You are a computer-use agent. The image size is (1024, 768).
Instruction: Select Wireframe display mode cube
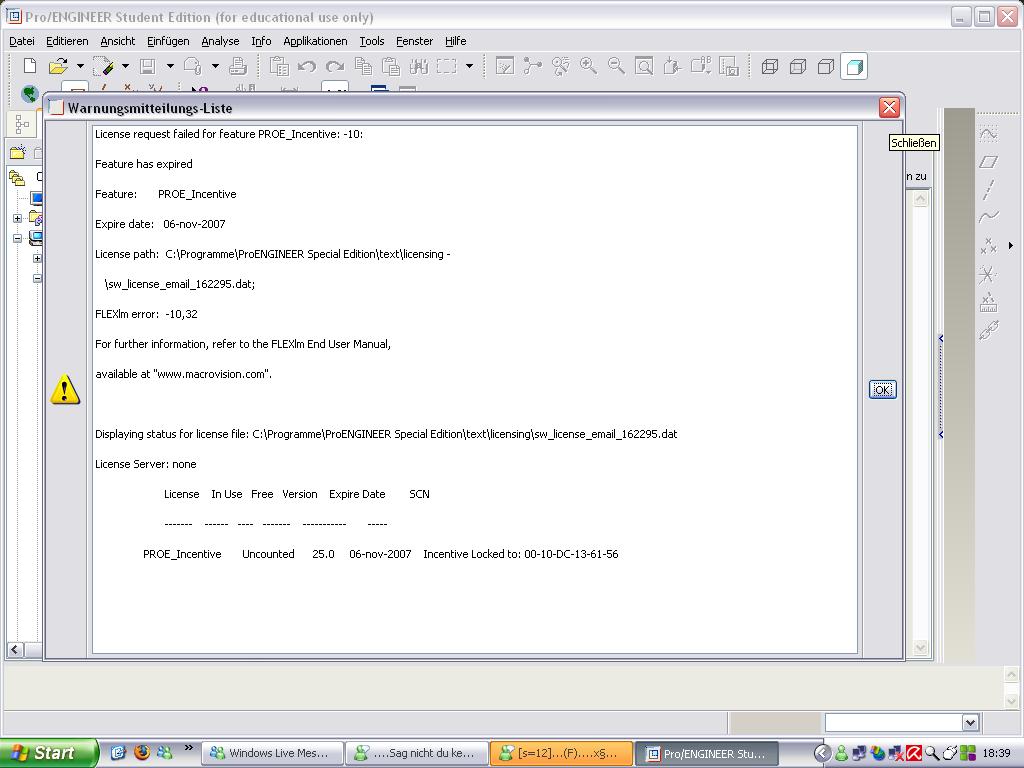coord(770,66)
